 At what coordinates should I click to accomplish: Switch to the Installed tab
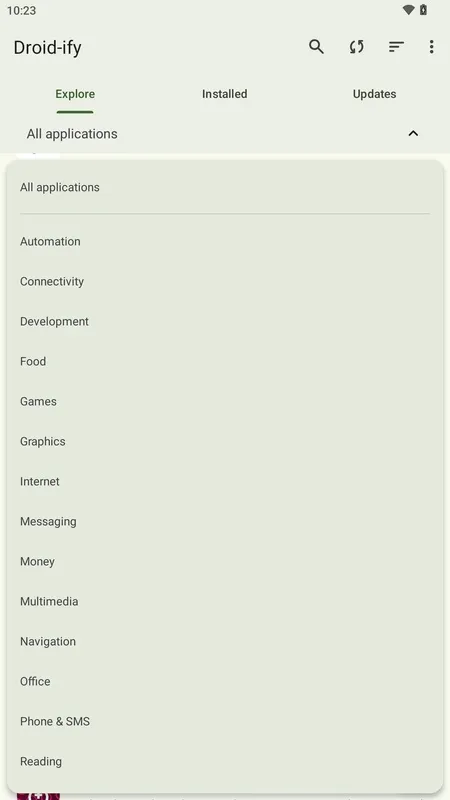(224, 94)
